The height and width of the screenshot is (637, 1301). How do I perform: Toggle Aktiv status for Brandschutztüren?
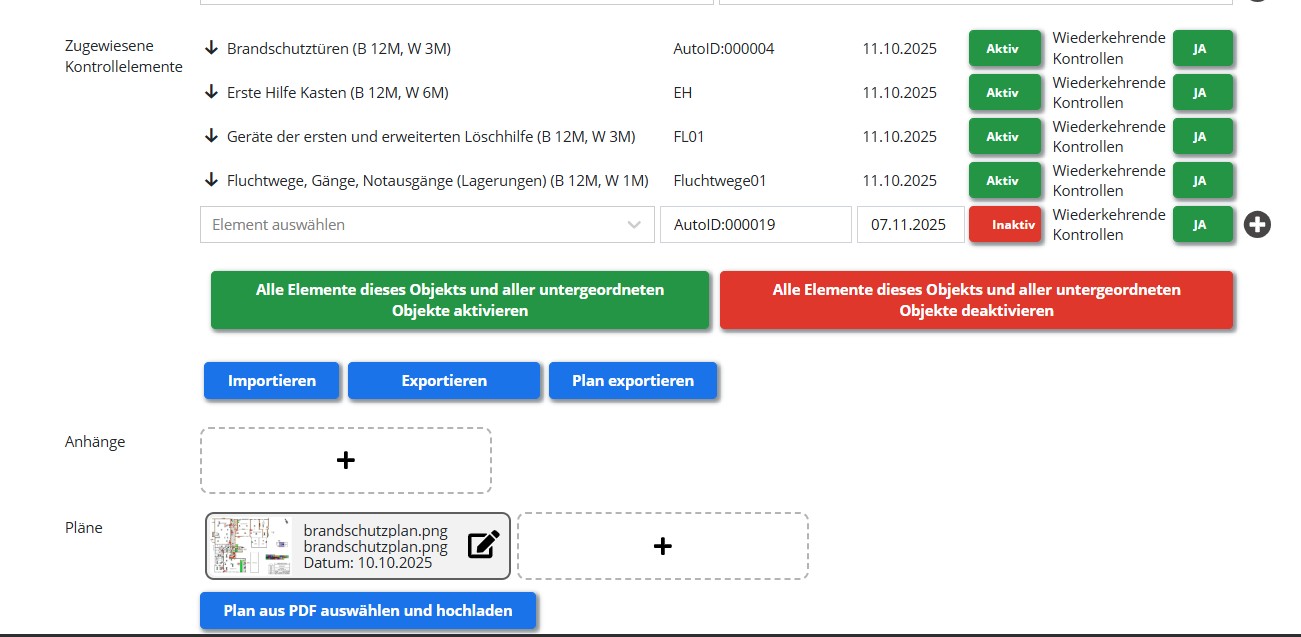[x=1003, y=49]
